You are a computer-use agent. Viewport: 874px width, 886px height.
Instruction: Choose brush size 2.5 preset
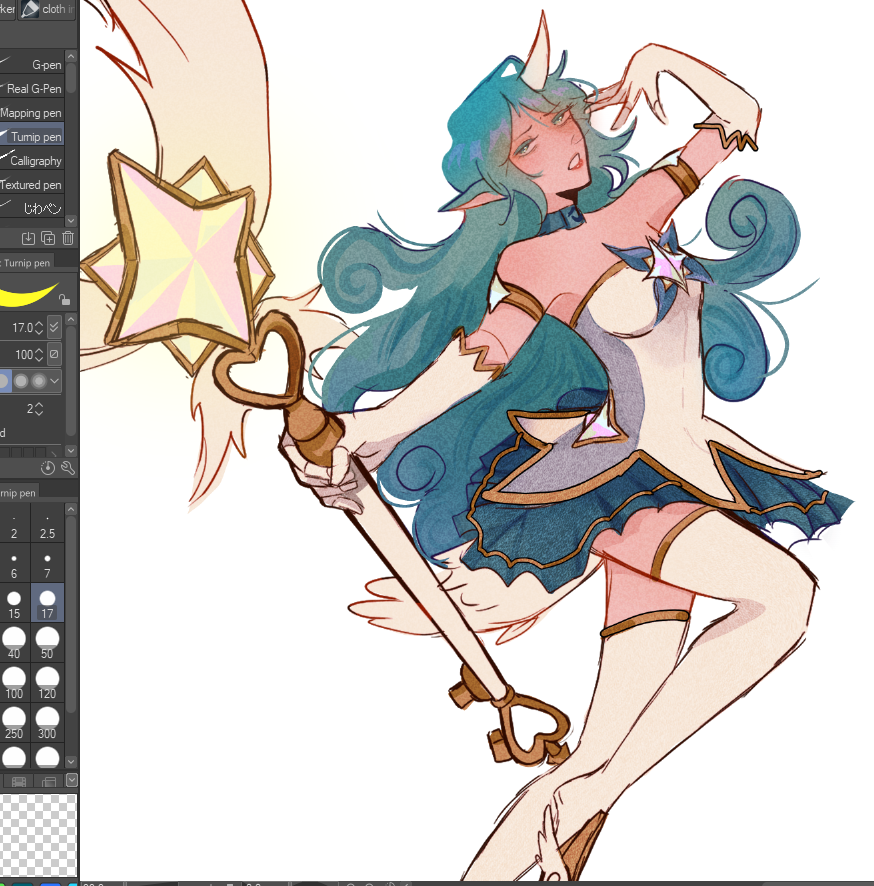tap(47, 524)
